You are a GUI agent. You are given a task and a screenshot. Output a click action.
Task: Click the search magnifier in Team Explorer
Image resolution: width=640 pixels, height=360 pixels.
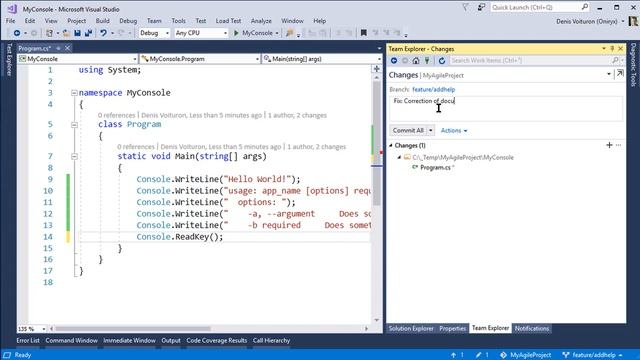[616, 60]
